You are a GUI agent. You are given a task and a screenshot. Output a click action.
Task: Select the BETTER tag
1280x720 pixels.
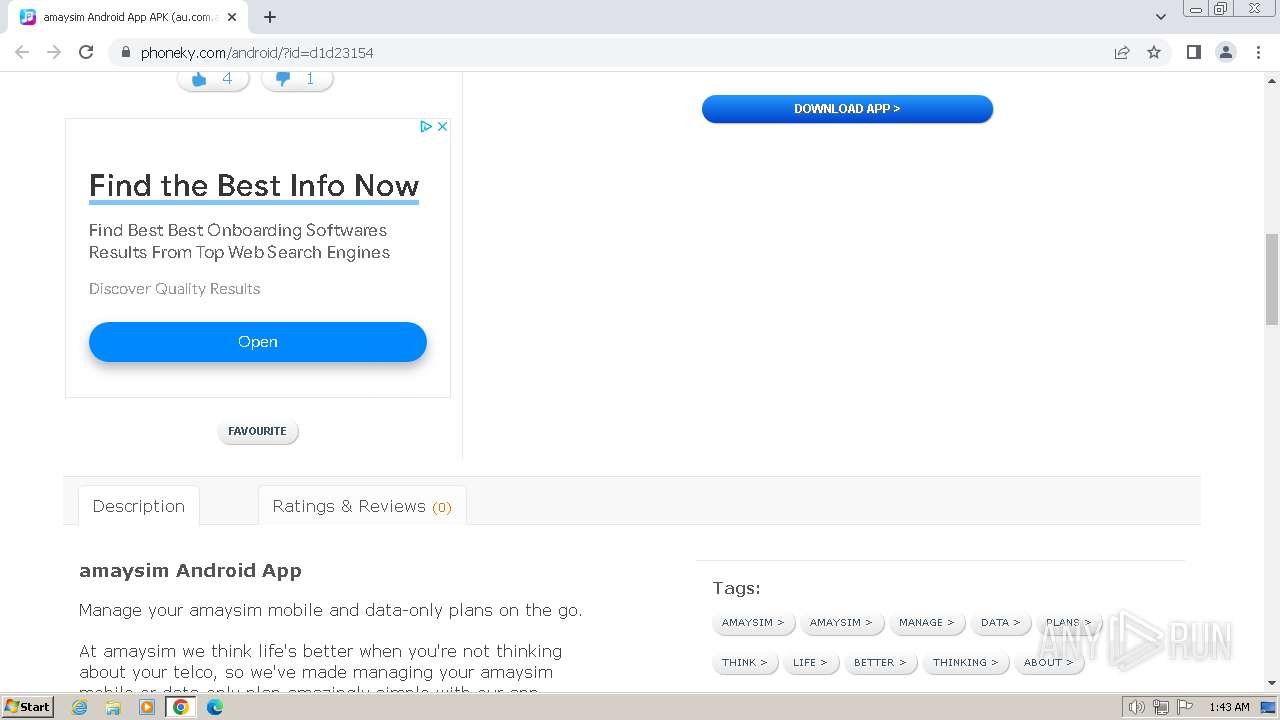pos(880,662)
